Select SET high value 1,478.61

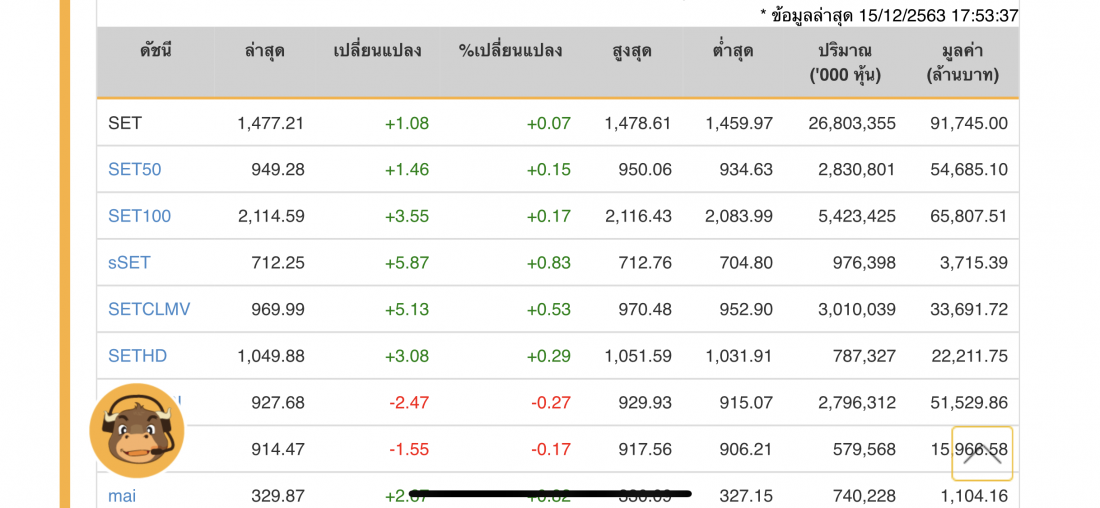tap(638, 123)
